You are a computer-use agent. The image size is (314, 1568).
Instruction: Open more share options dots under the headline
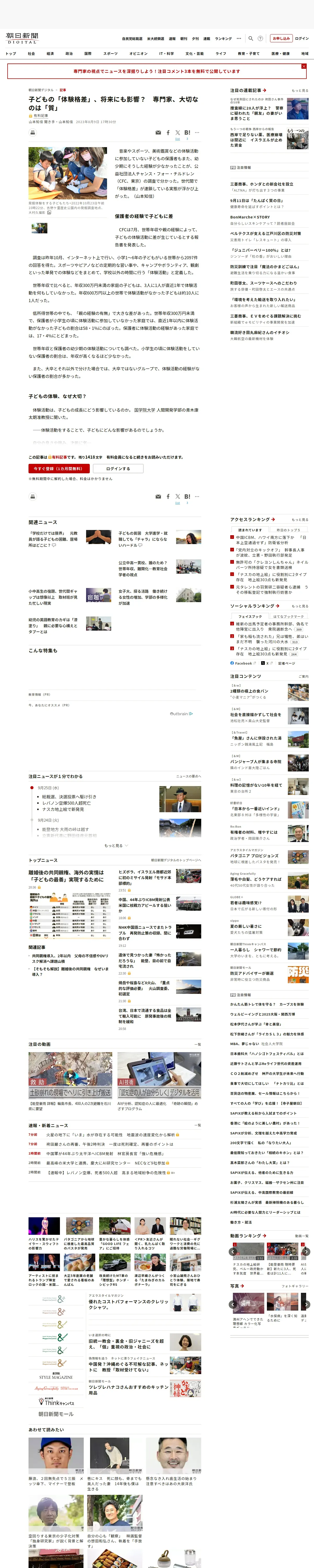coord(197,133)
